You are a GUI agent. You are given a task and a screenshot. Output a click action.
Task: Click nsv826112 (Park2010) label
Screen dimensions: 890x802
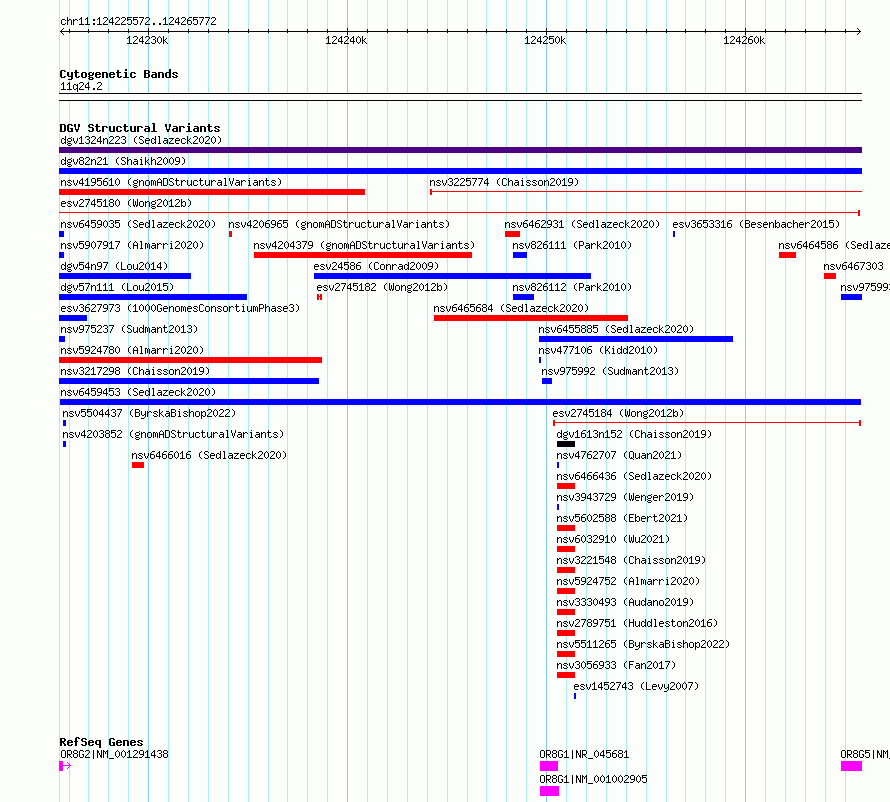tap(572, 287)
